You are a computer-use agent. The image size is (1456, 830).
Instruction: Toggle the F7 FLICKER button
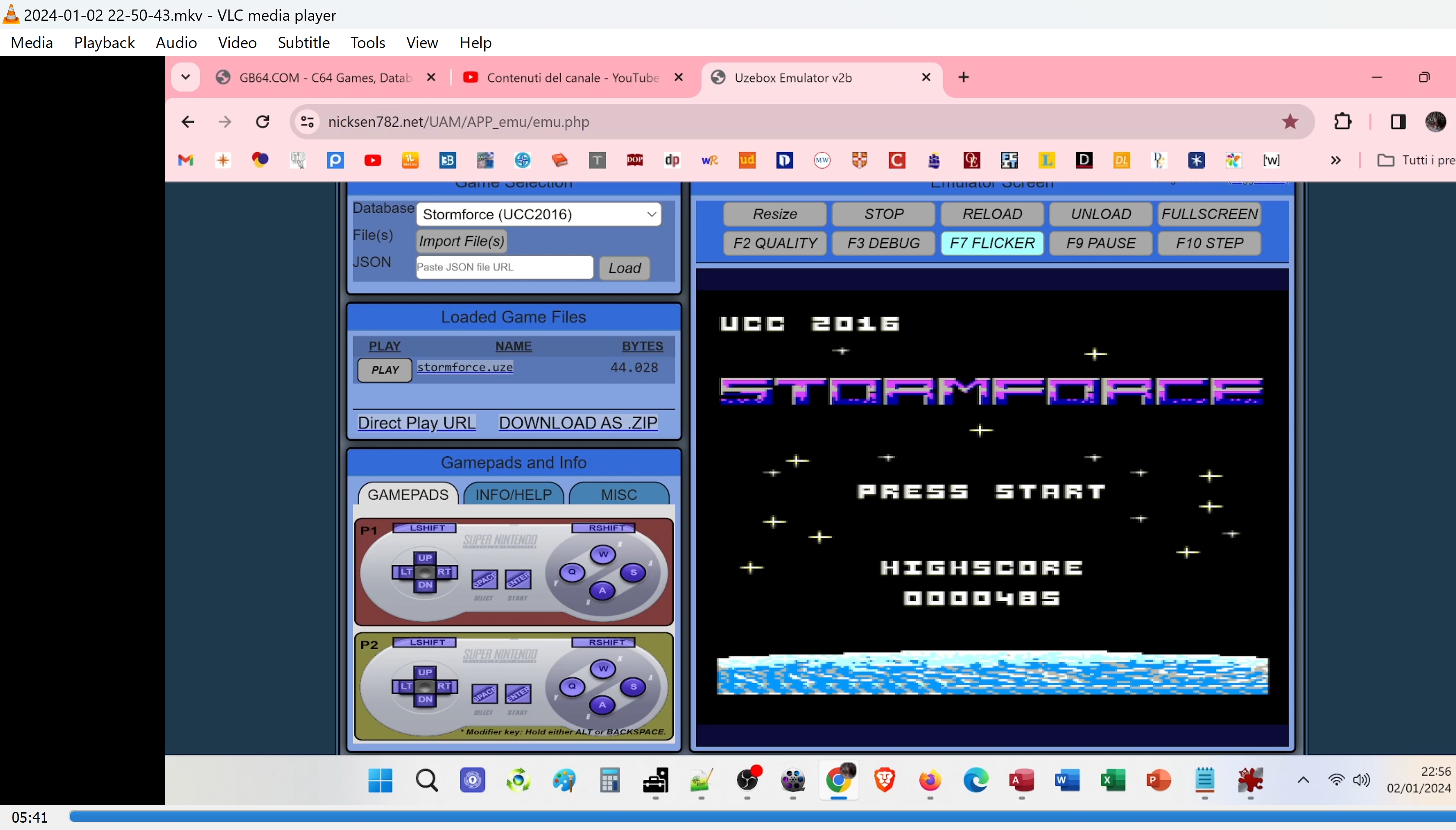click(992, 244)
